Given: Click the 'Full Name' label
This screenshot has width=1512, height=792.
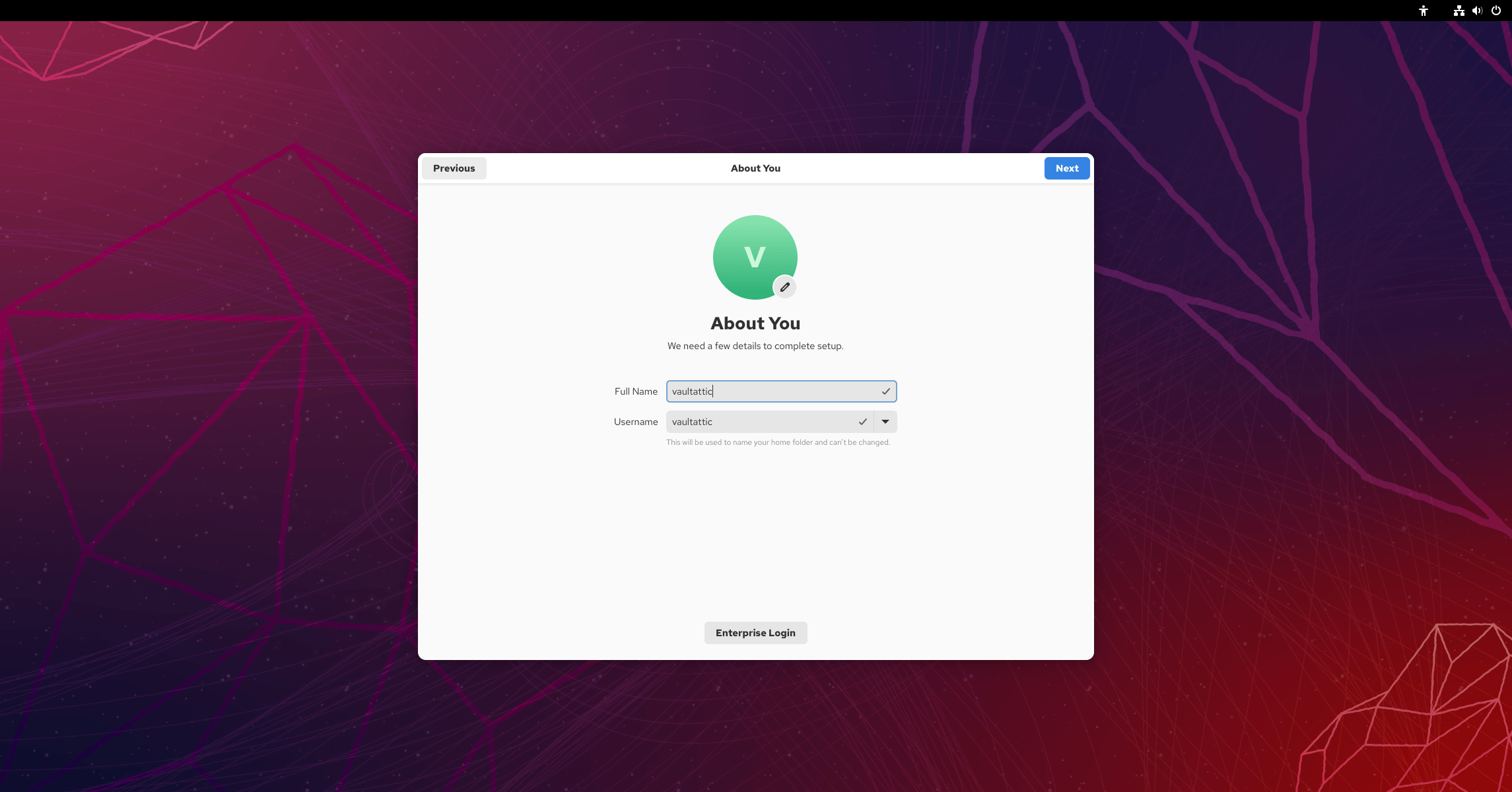Looking at the screenshot, I should click(x=636, y=391).
